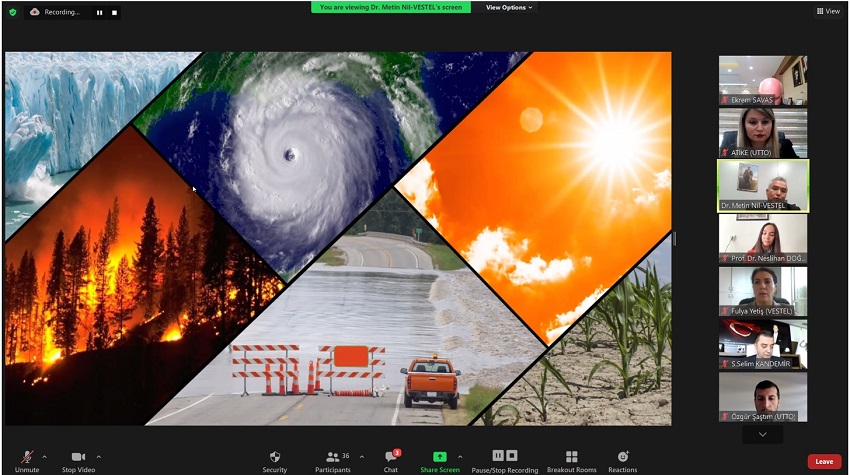The width and height of the screenshot is (850, 475).
Task: Stop Video using the camera icon
Action: 78,457
